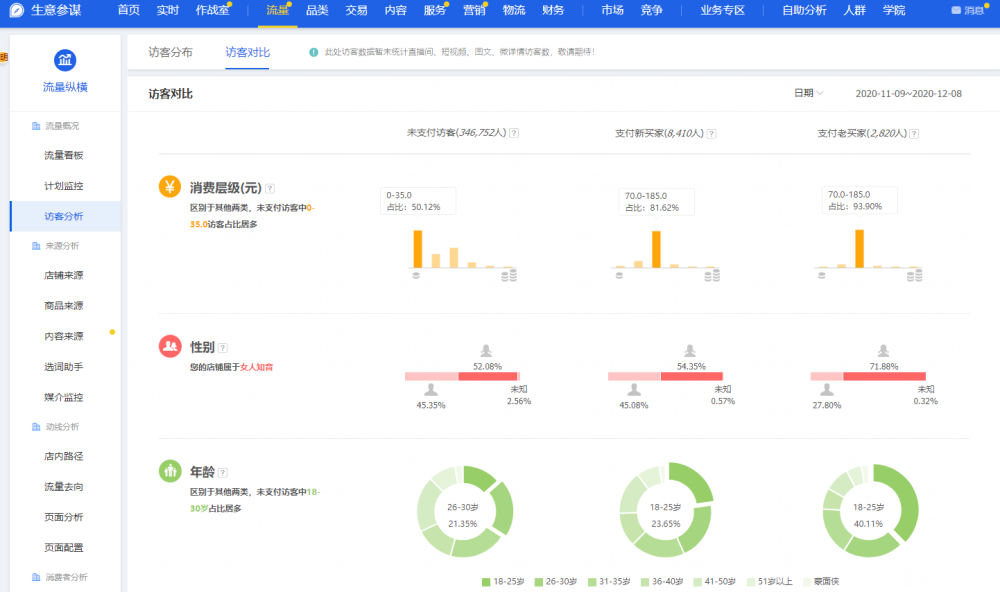Click the orange yen 消费层级 icon
Viewport: 1000px width, 592px height.
point(170,187)
